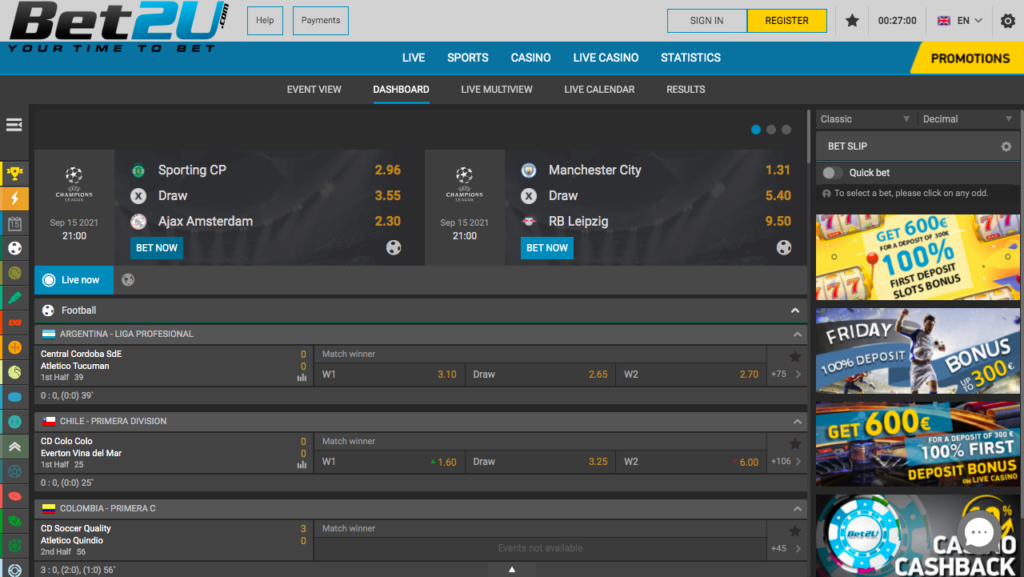
Task: Click soccer ball icon on Sporting CP card
Action: (x=393, y=247)
